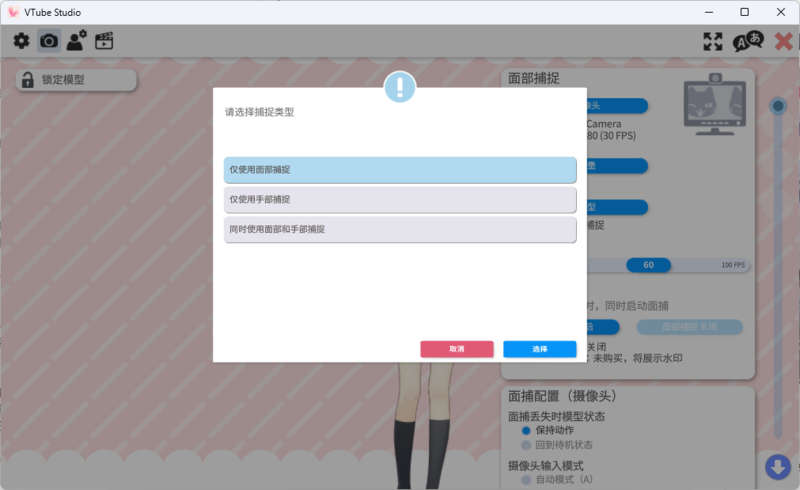Adjust the FPS slider handle showing 60

tap(648, 265)
